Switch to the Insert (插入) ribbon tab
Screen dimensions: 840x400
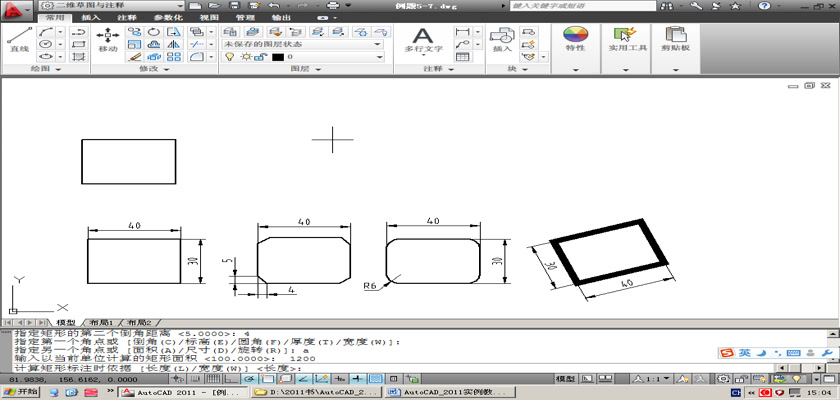91,18
